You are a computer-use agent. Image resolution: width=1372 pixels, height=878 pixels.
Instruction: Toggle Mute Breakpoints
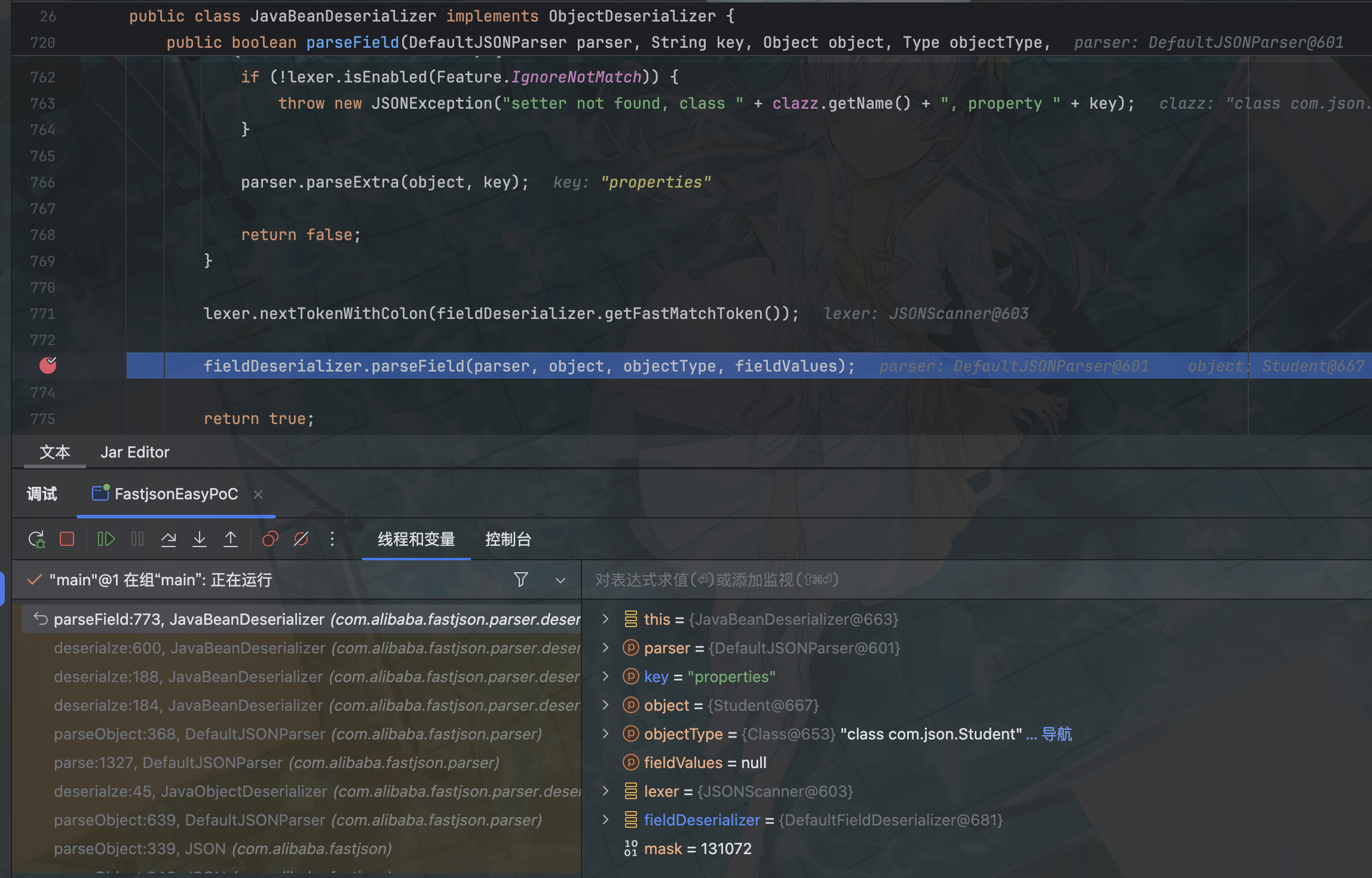[x=301, y=539]
